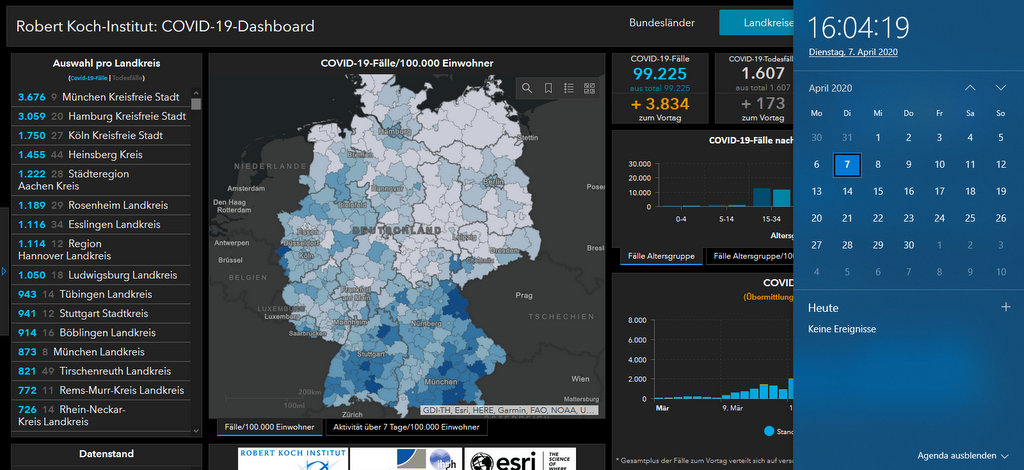Select today, 7 April, in calendar
This screenshot has height=470, width=1024.
[847, 164]
